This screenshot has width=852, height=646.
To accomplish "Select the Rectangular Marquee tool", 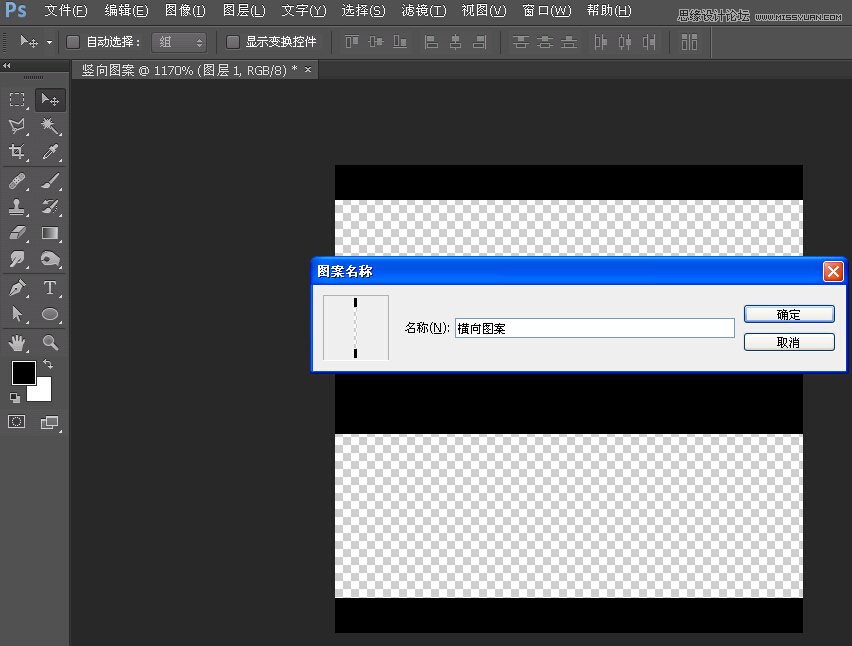I will [x=17, y=100].
